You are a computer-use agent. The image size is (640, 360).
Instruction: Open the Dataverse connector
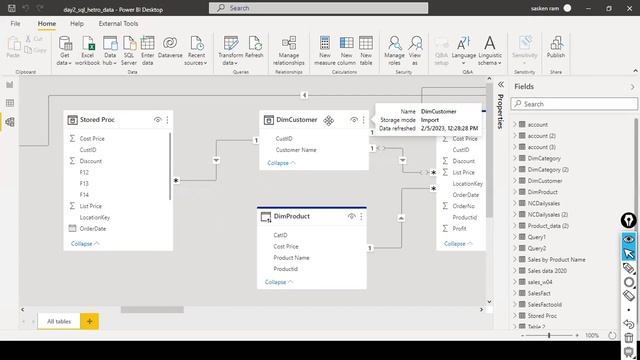pyautogui.click(x=170, y=47)
